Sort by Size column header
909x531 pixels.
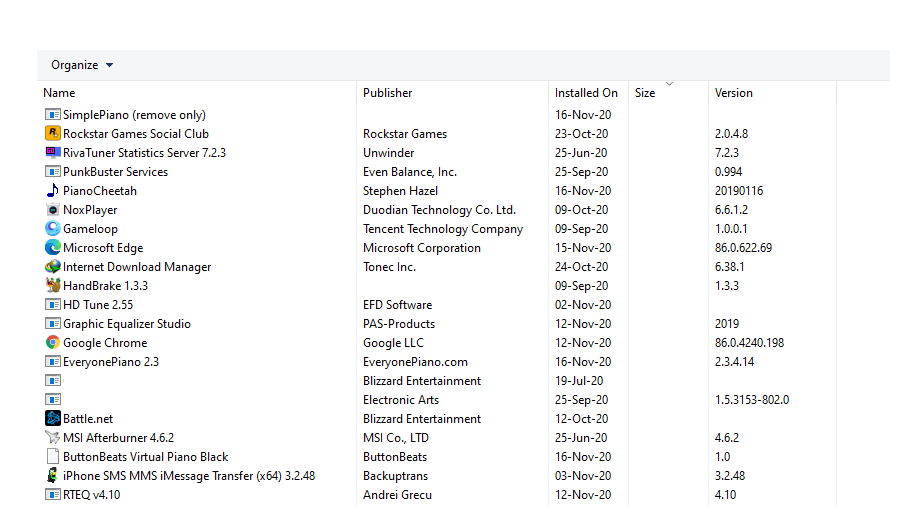(x=645, y=93)
